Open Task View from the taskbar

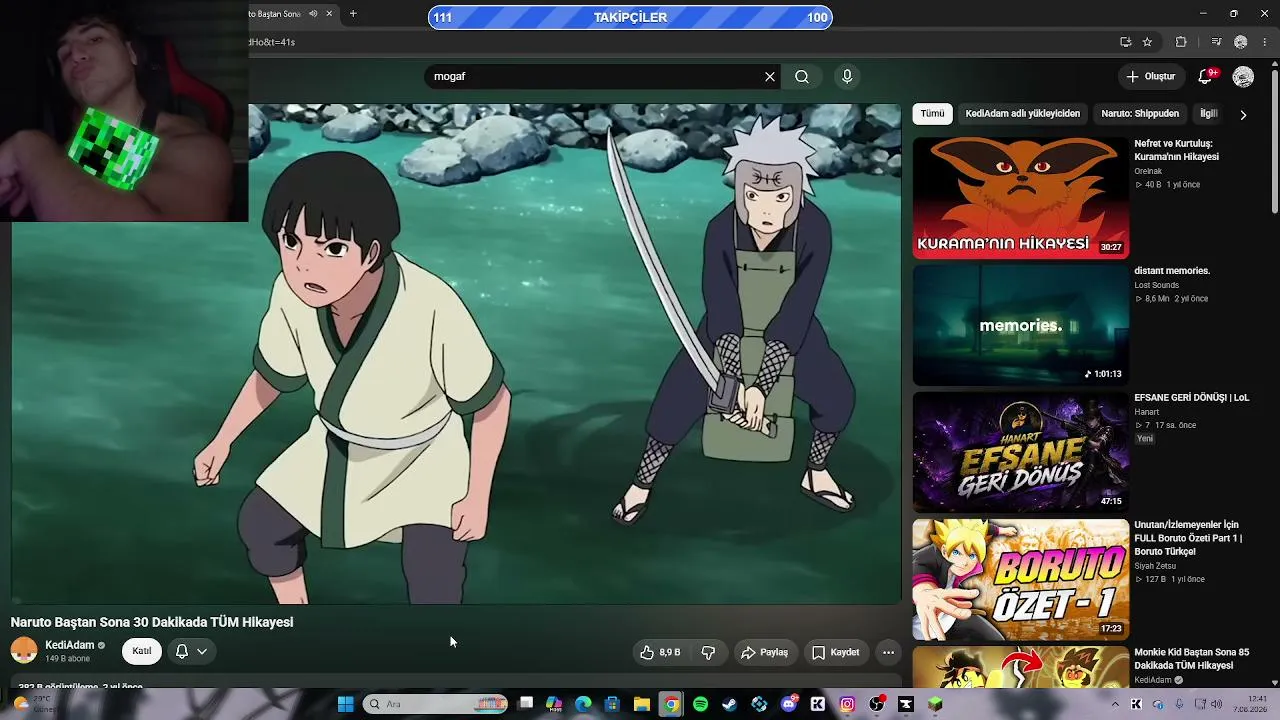pos(526,704)
